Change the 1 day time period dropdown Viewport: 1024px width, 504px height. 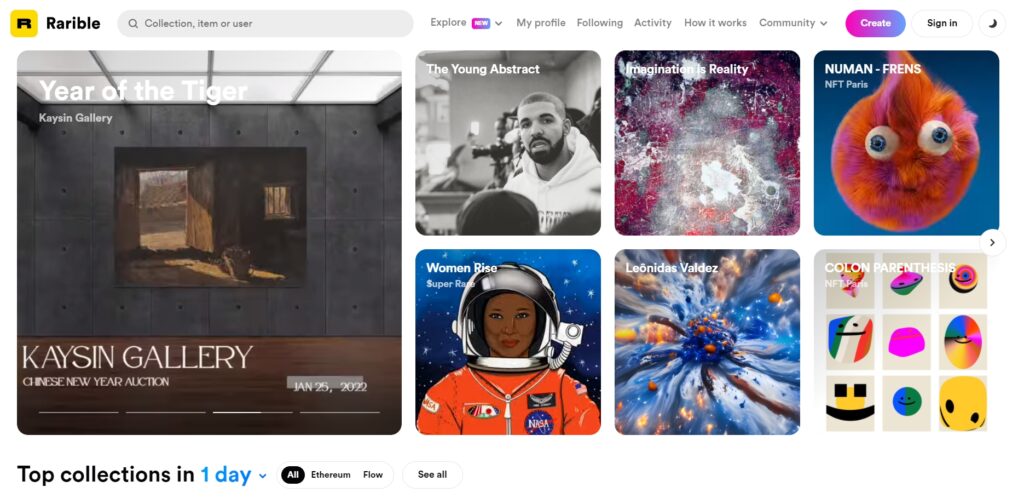tap(233, 475)
